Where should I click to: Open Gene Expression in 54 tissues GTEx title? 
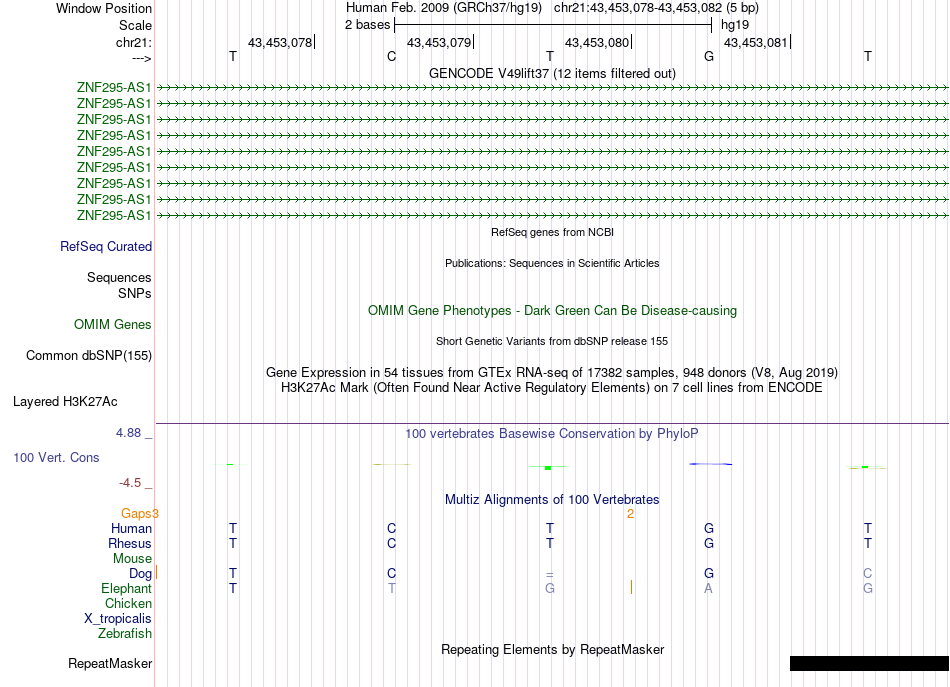pyautogui.click(x=552, y=373)
